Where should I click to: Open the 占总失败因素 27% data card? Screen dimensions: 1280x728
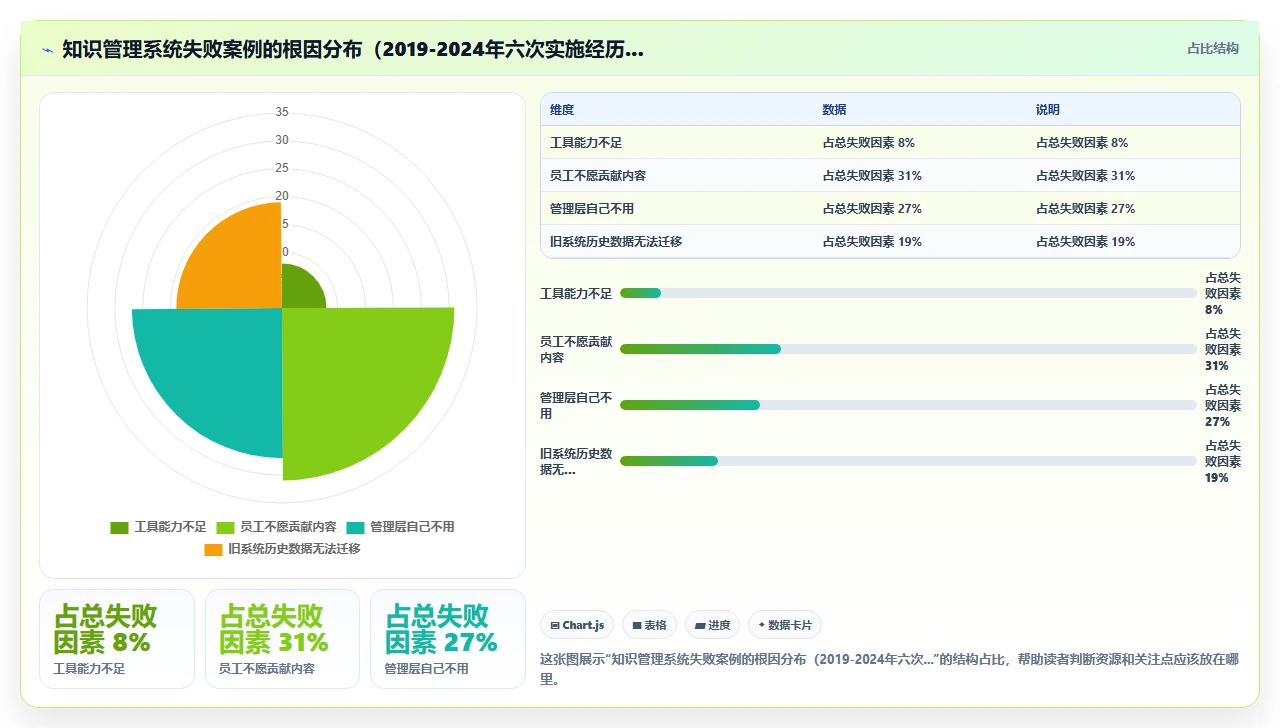[448, 639]
